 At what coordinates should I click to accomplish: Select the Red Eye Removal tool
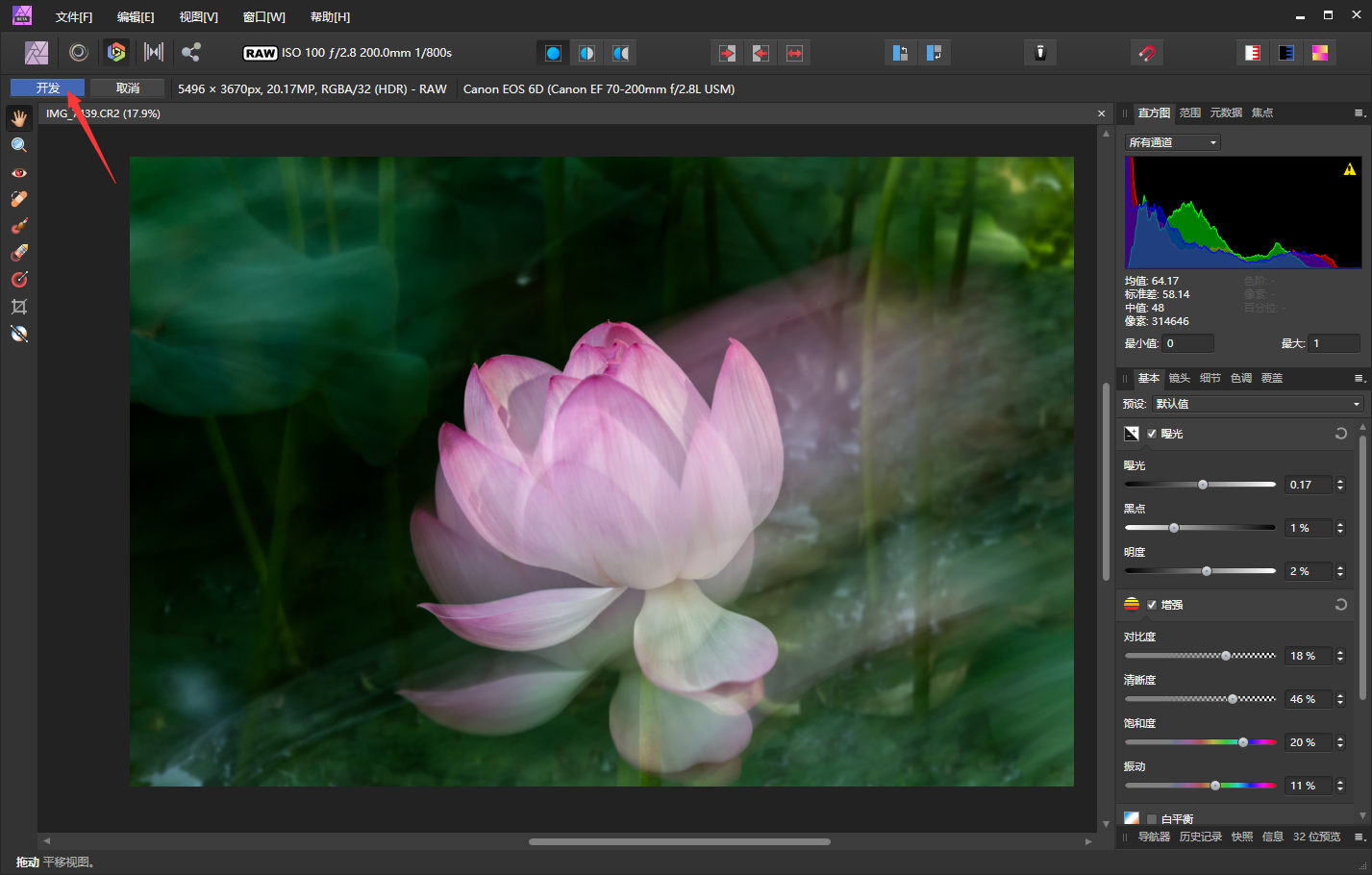pos(19,173)
